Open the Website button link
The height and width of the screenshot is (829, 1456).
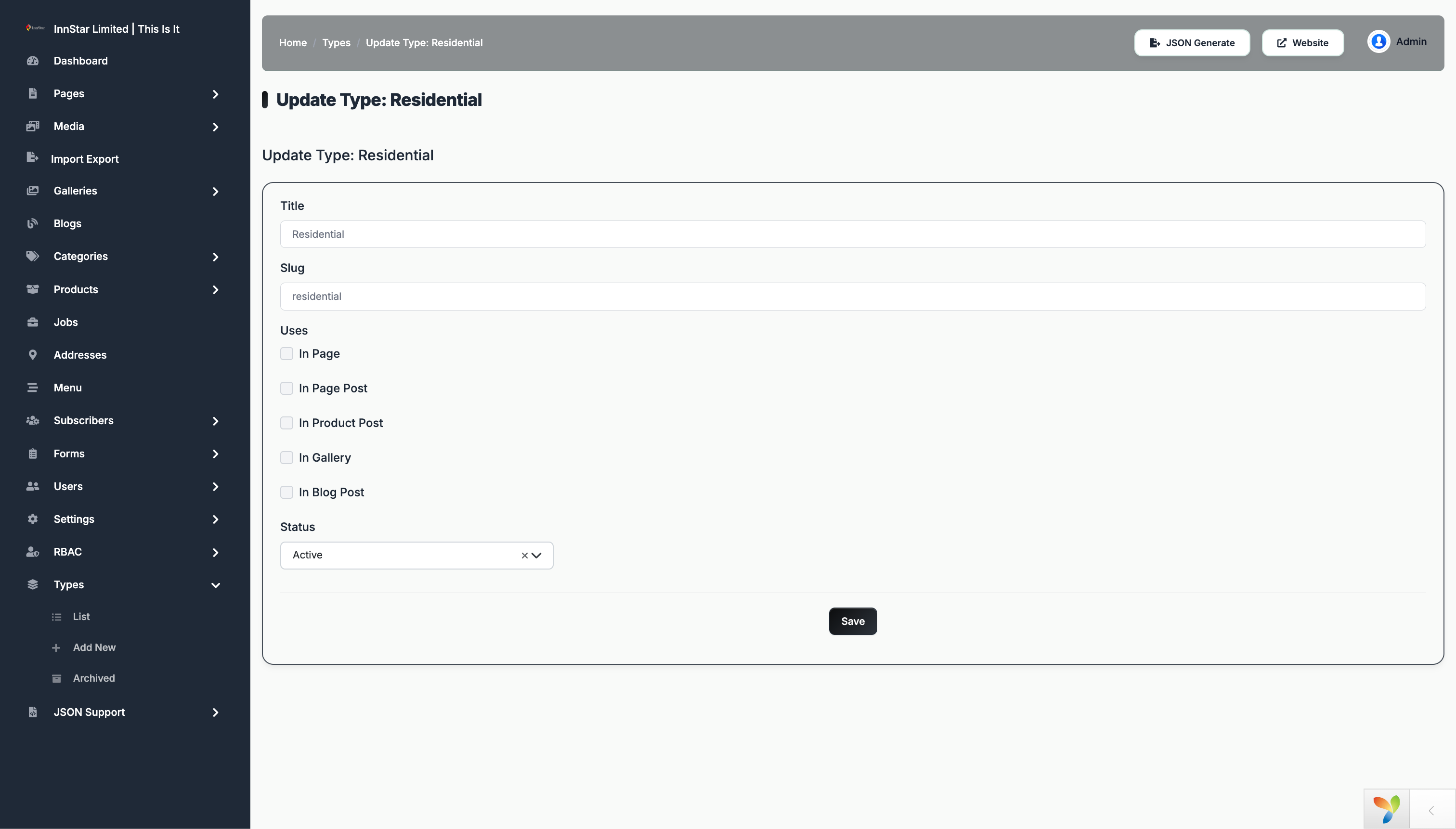(1302, 43)
